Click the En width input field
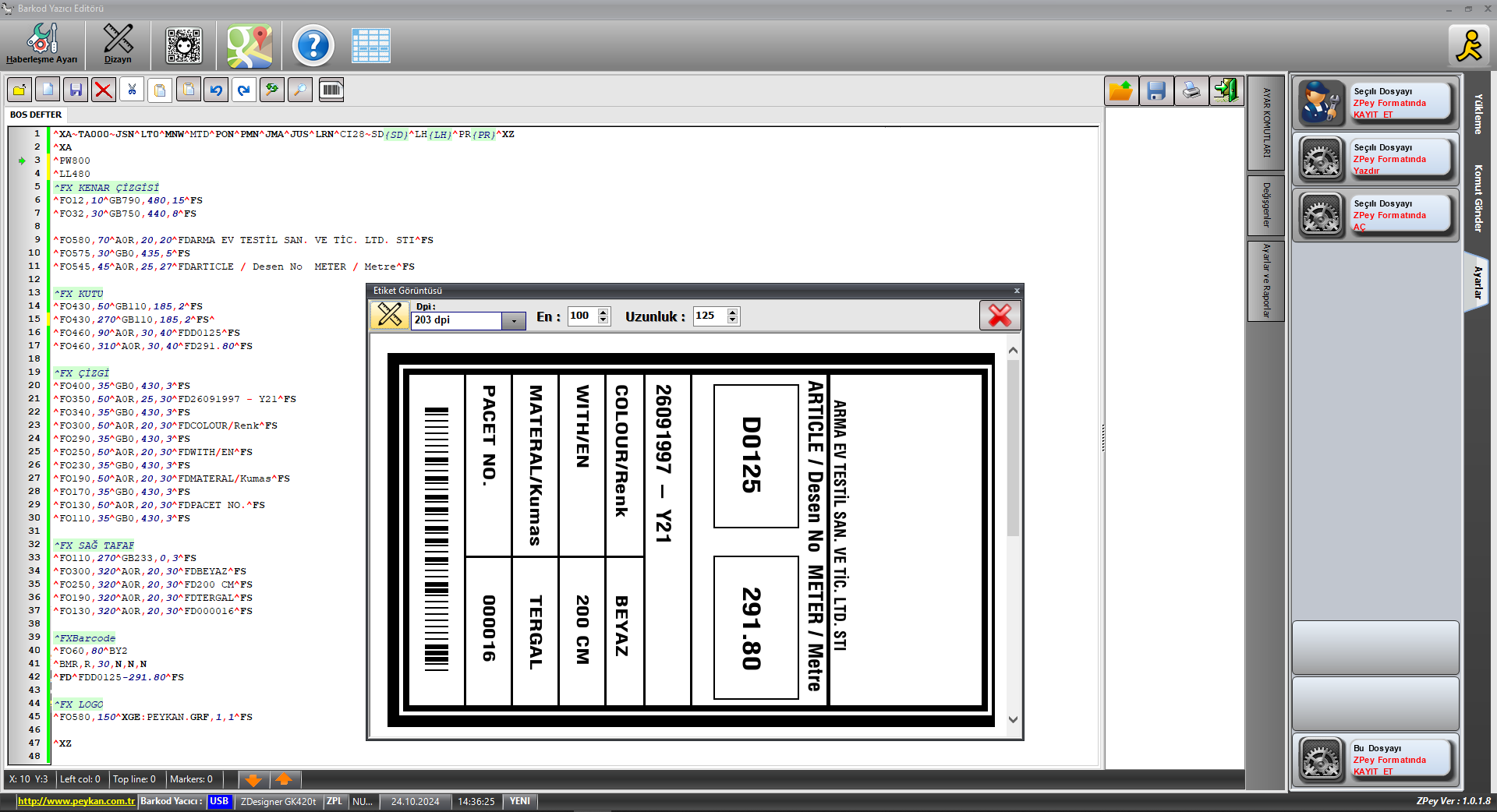1497x812 pixels. click(582, 316)
